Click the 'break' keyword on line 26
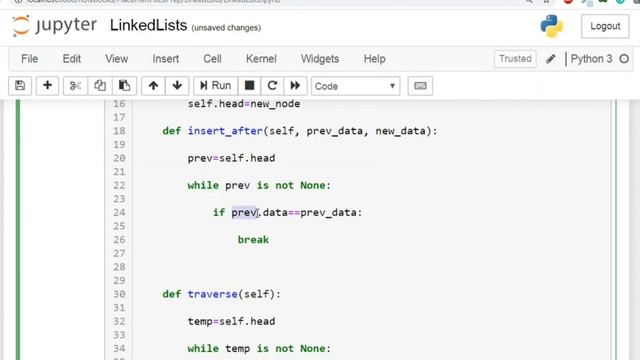 click(253, 240)
